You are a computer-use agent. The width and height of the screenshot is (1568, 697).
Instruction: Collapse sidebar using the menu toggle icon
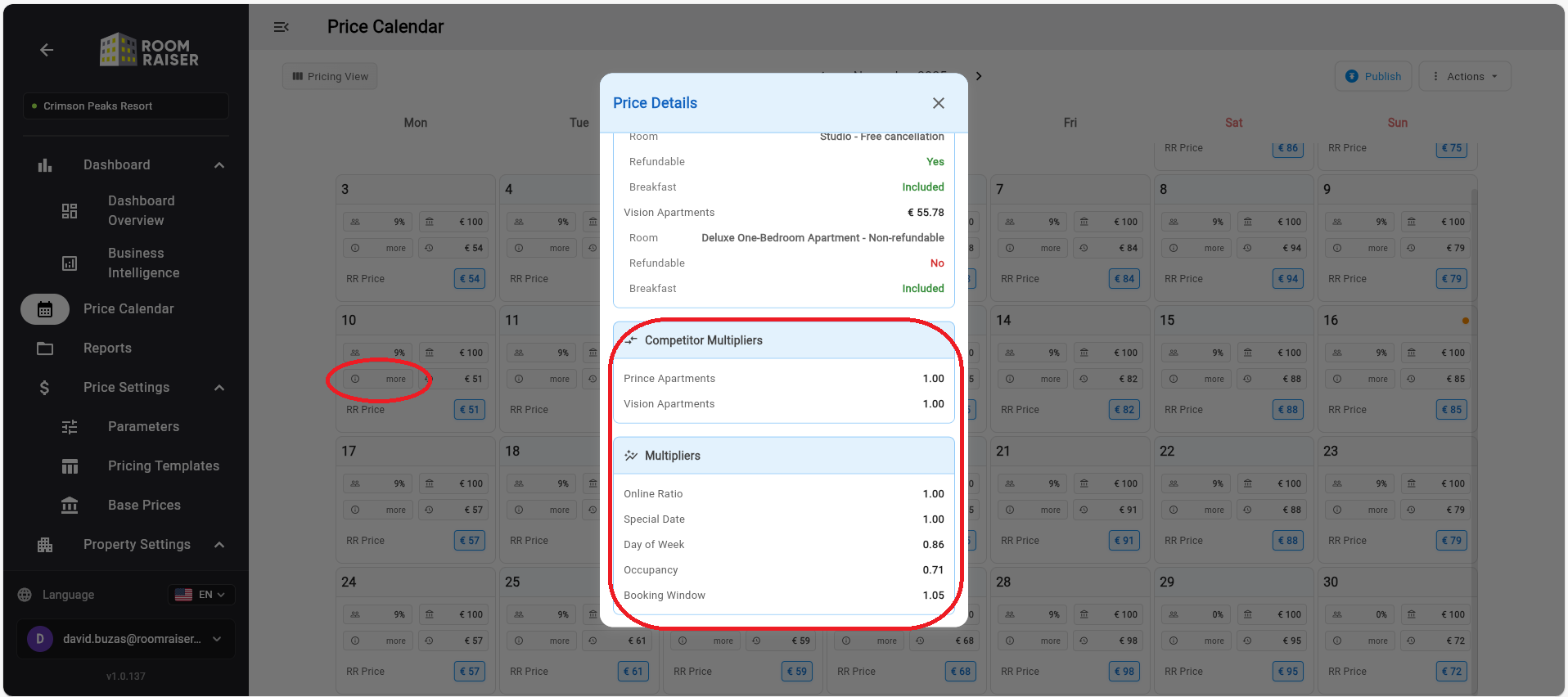pyautogui.click(x=281, y=27)
